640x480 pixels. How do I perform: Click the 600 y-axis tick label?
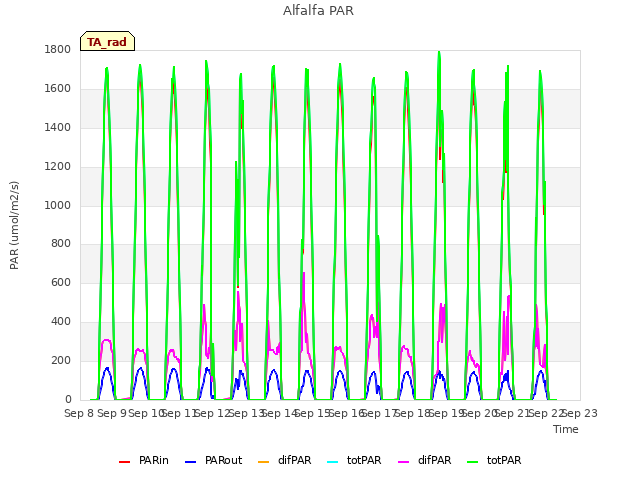tap(61, 282)
